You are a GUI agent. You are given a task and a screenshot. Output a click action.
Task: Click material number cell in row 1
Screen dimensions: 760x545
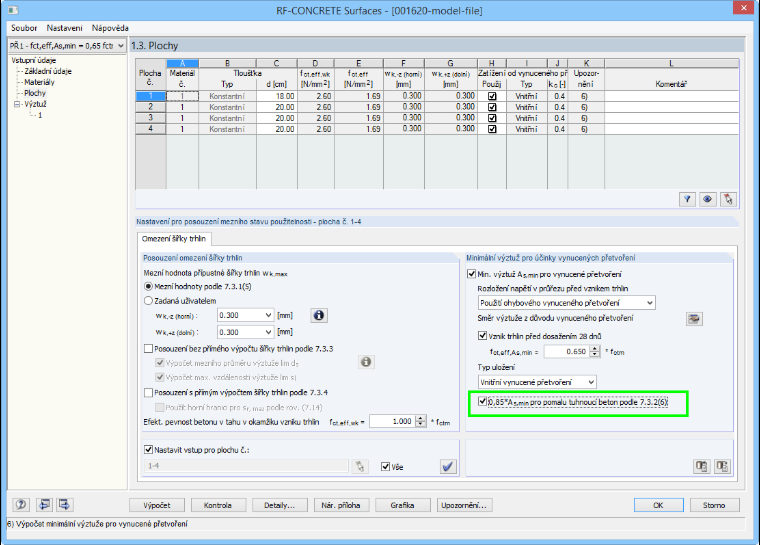[x=182, y=96]
